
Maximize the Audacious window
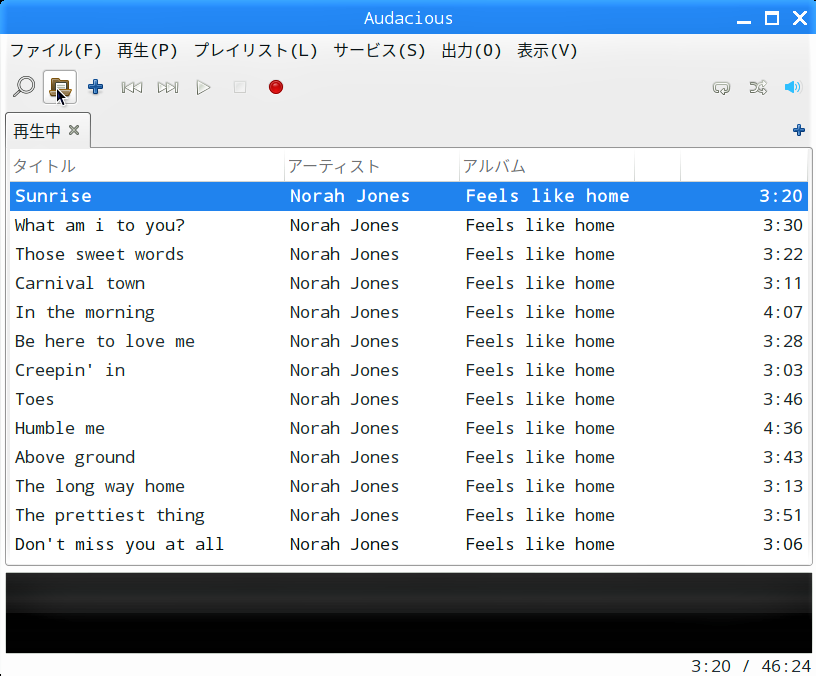click(772, 19)
